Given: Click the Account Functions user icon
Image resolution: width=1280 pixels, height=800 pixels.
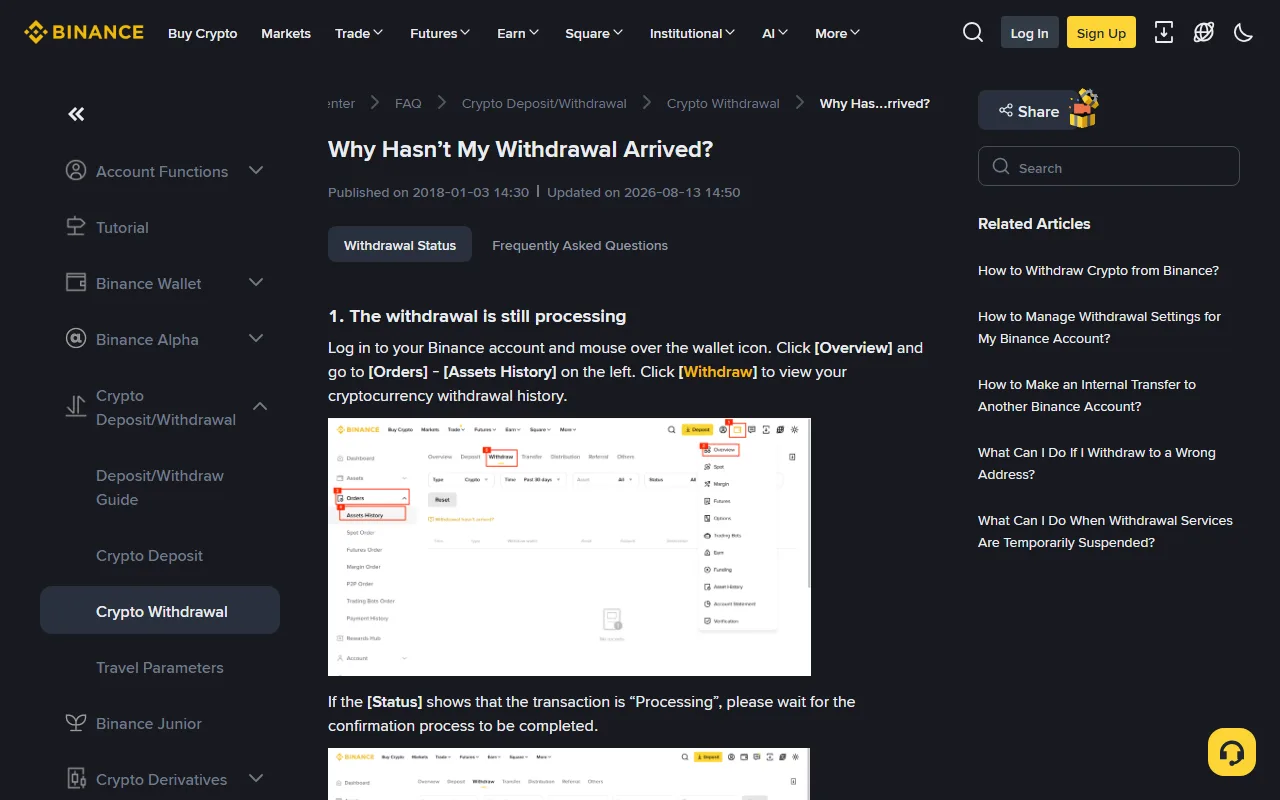Looking at the screenshot, I should [76, 171].
